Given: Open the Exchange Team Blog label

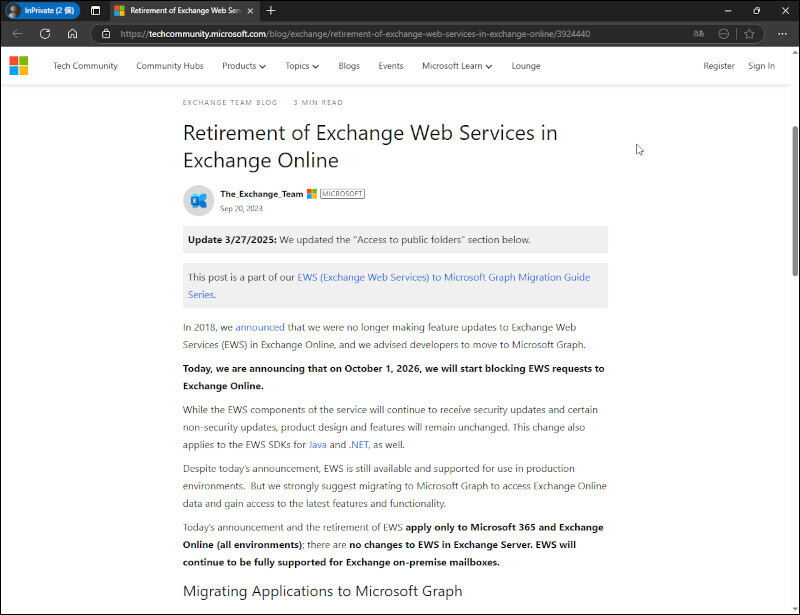Looking at the screenshot, I should pyautogui.click(x=230, y=103).
